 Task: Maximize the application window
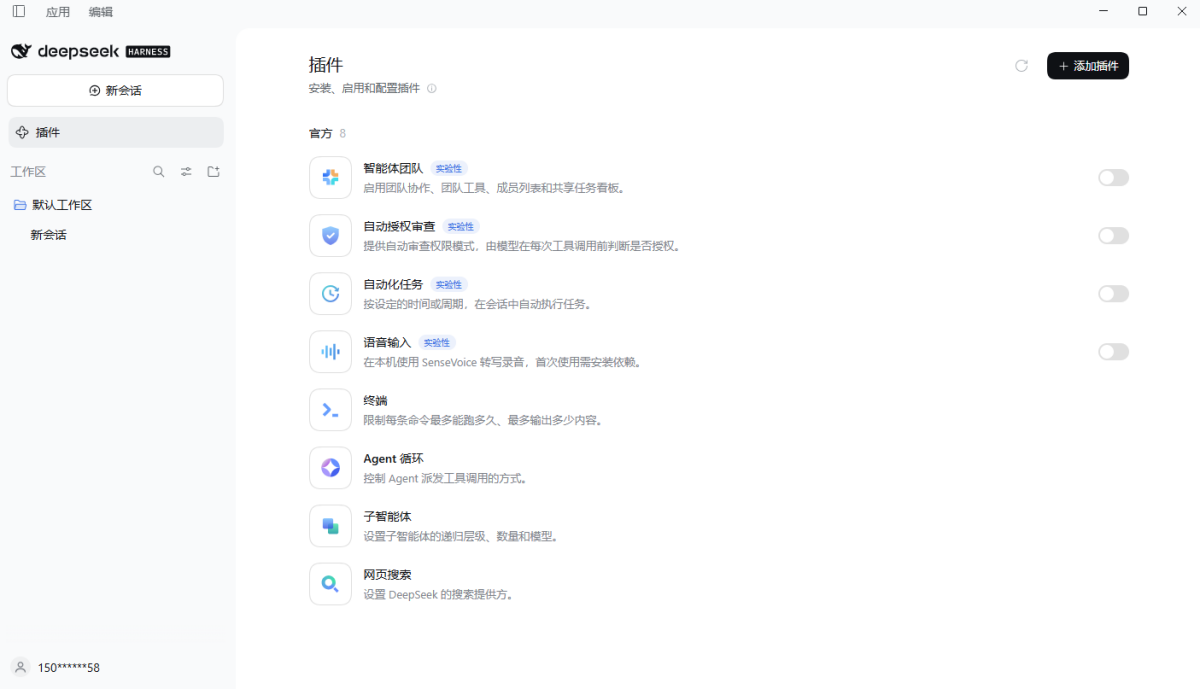point(1142,11)
